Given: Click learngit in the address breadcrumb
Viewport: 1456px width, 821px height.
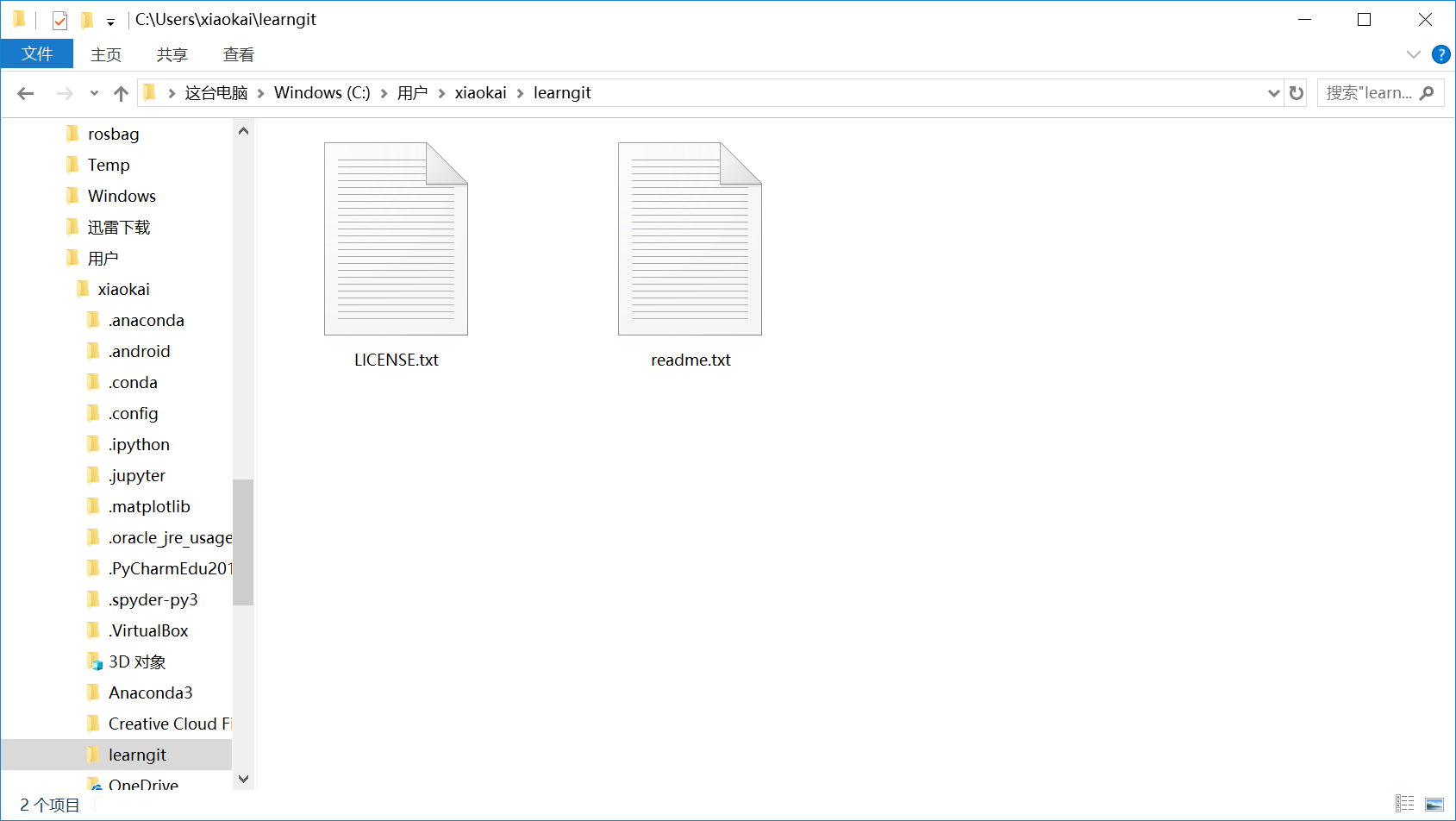Looking at the screenshot, I should 562,93.
